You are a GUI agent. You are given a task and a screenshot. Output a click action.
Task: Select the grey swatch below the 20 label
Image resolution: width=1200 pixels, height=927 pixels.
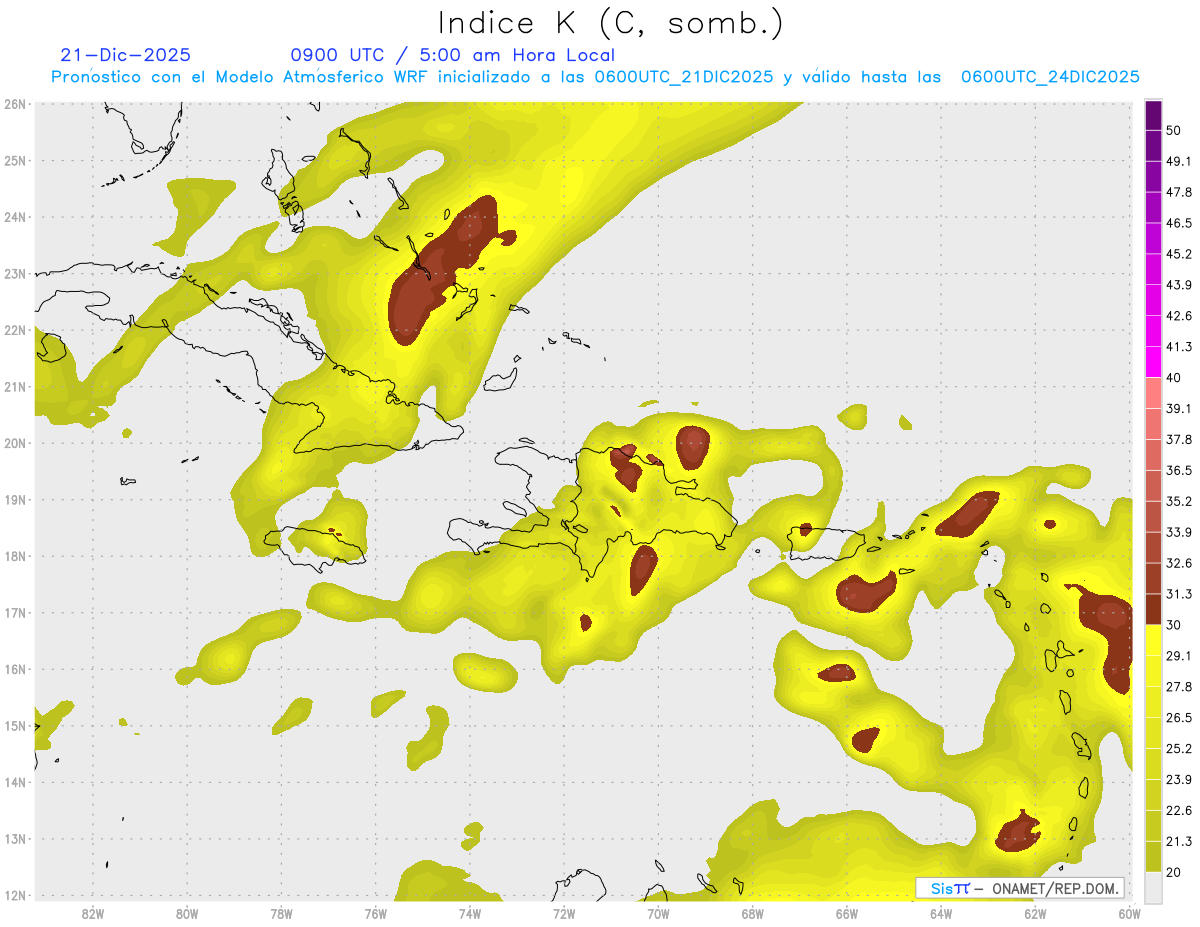[x=1153, y=886]
